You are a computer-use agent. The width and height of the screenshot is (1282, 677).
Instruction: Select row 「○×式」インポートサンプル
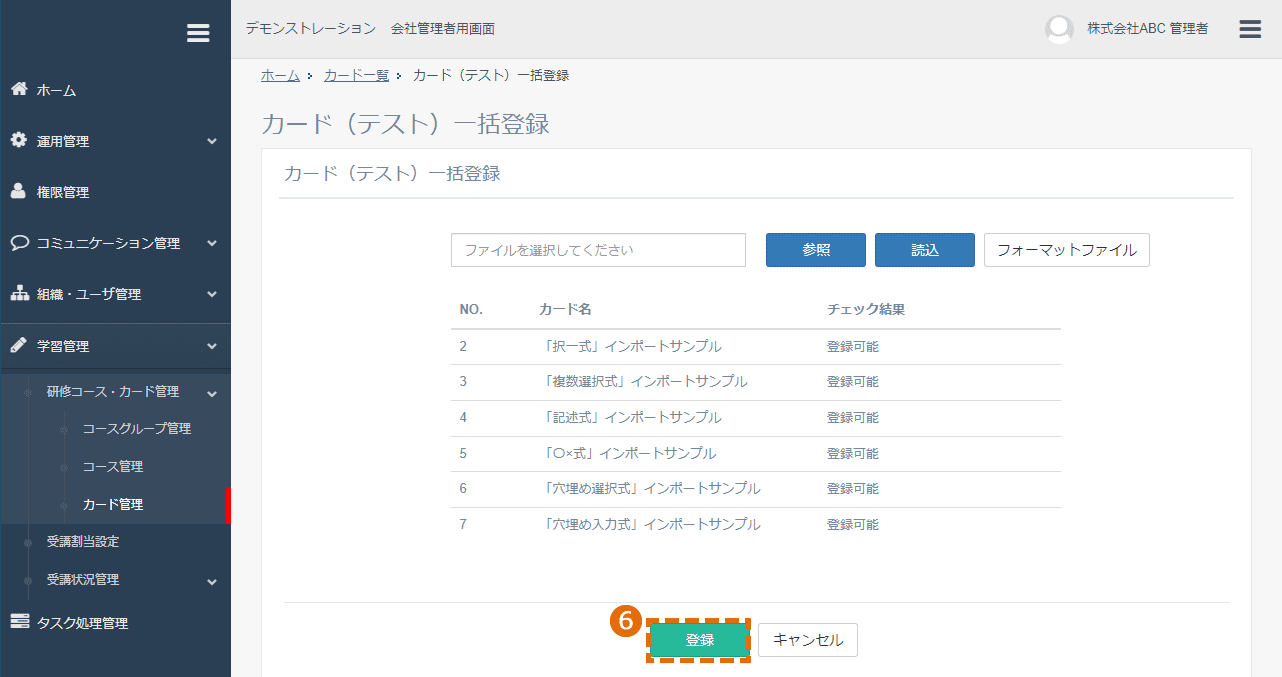tap(755, 453)
